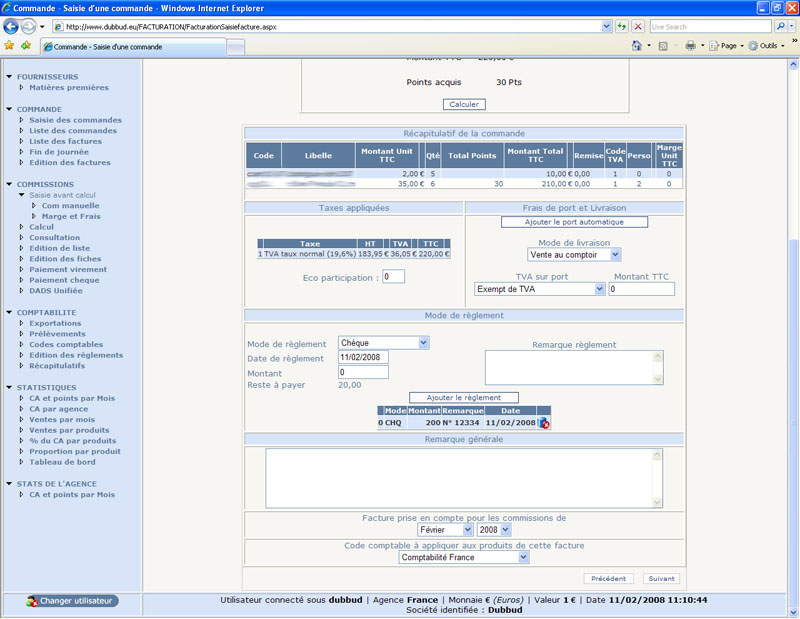The height and width of the screenshot is (619, 800).
Task: Click the Home icon in toolbar
Action: point(637,46)
